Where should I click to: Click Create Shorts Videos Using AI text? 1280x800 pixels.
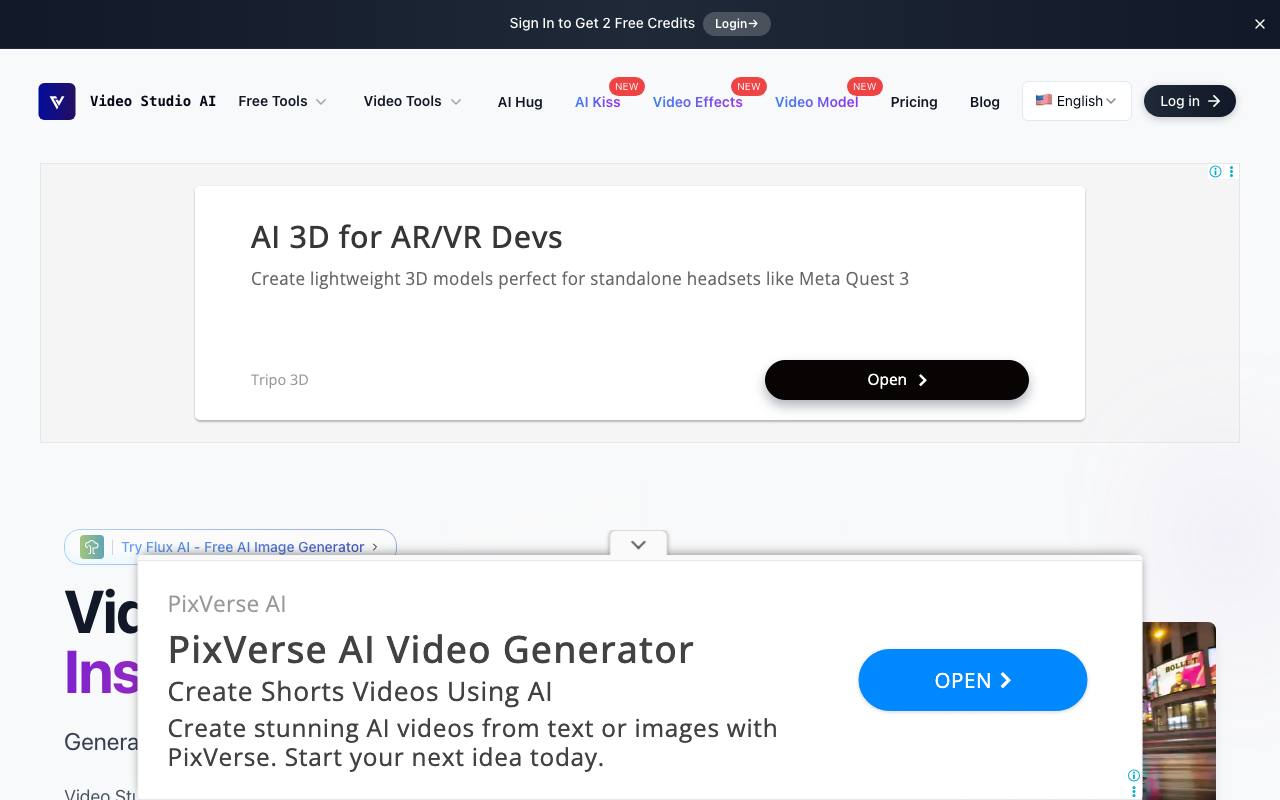(360, 691)
